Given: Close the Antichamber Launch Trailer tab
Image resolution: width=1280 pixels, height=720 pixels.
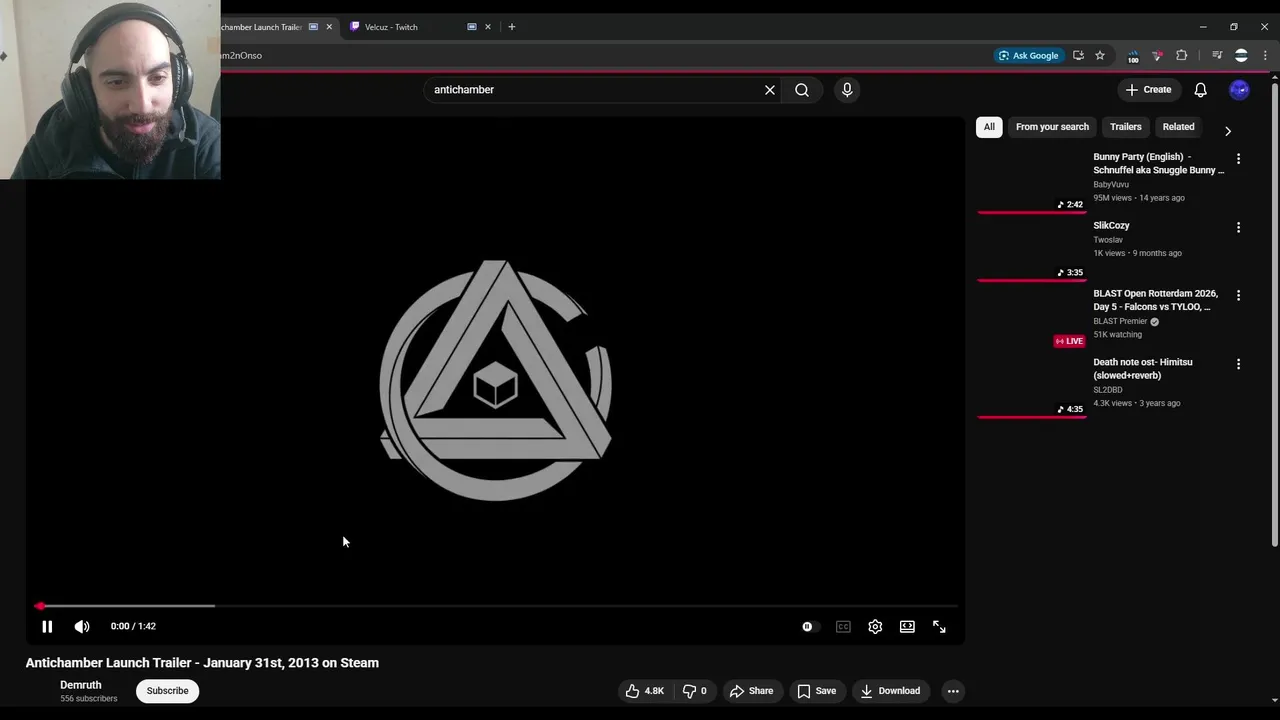Looking at the screenshot, I should pos(329,27).
